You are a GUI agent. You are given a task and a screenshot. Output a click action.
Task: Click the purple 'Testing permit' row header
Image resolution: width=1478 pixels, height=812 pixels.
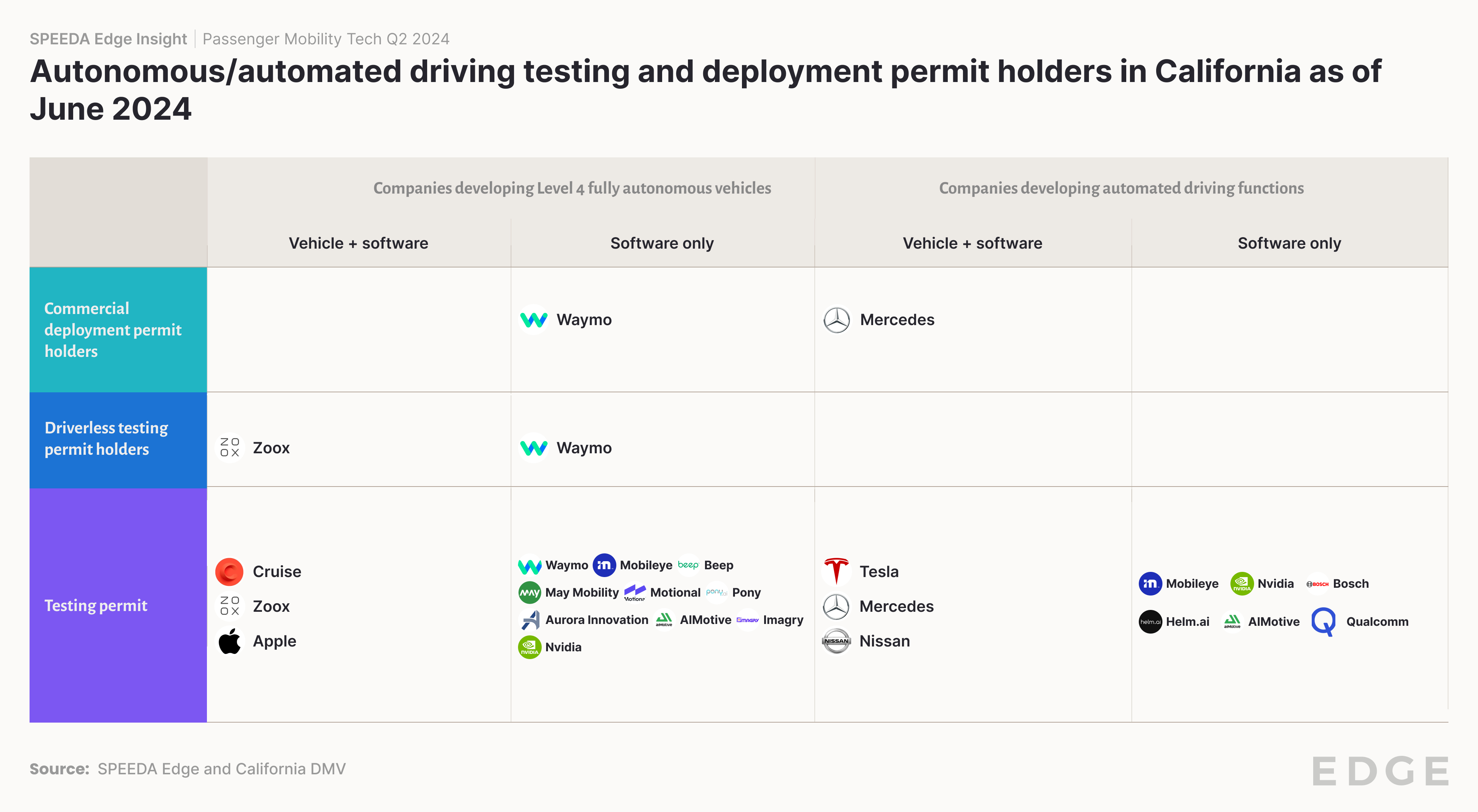tap(118, 605)
